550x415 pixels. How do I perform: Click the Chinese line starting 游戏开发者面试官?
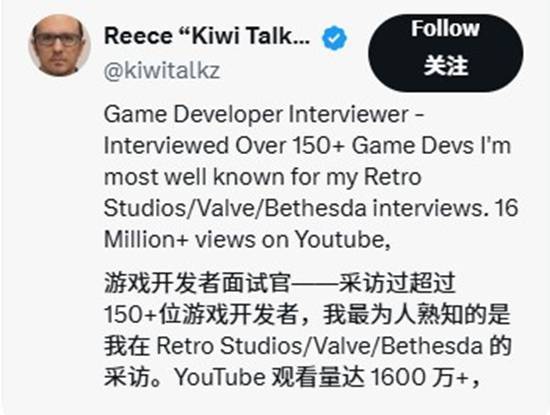(280, 283)
